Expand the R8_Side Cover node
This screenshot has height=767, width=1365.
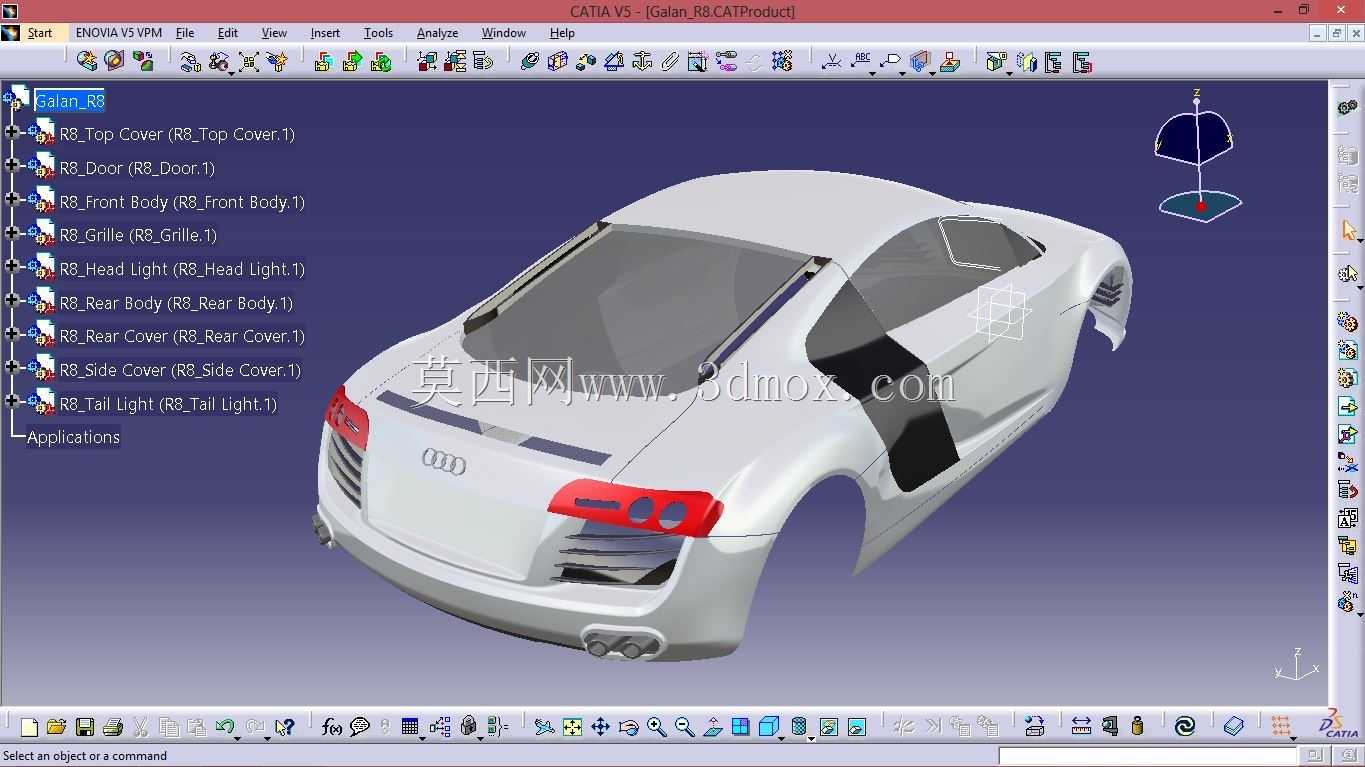coord(12,367)
